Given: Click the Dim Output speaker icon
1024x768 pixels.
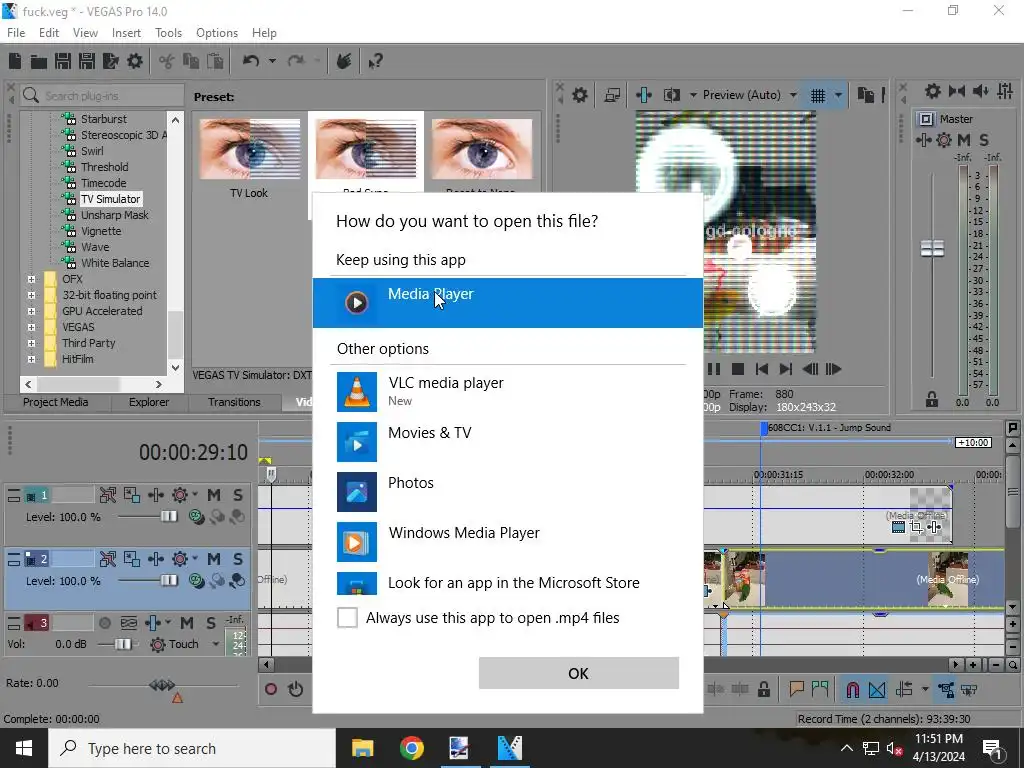Looking at the screenshot, I should pyautogui.click(x=980, y=91).
